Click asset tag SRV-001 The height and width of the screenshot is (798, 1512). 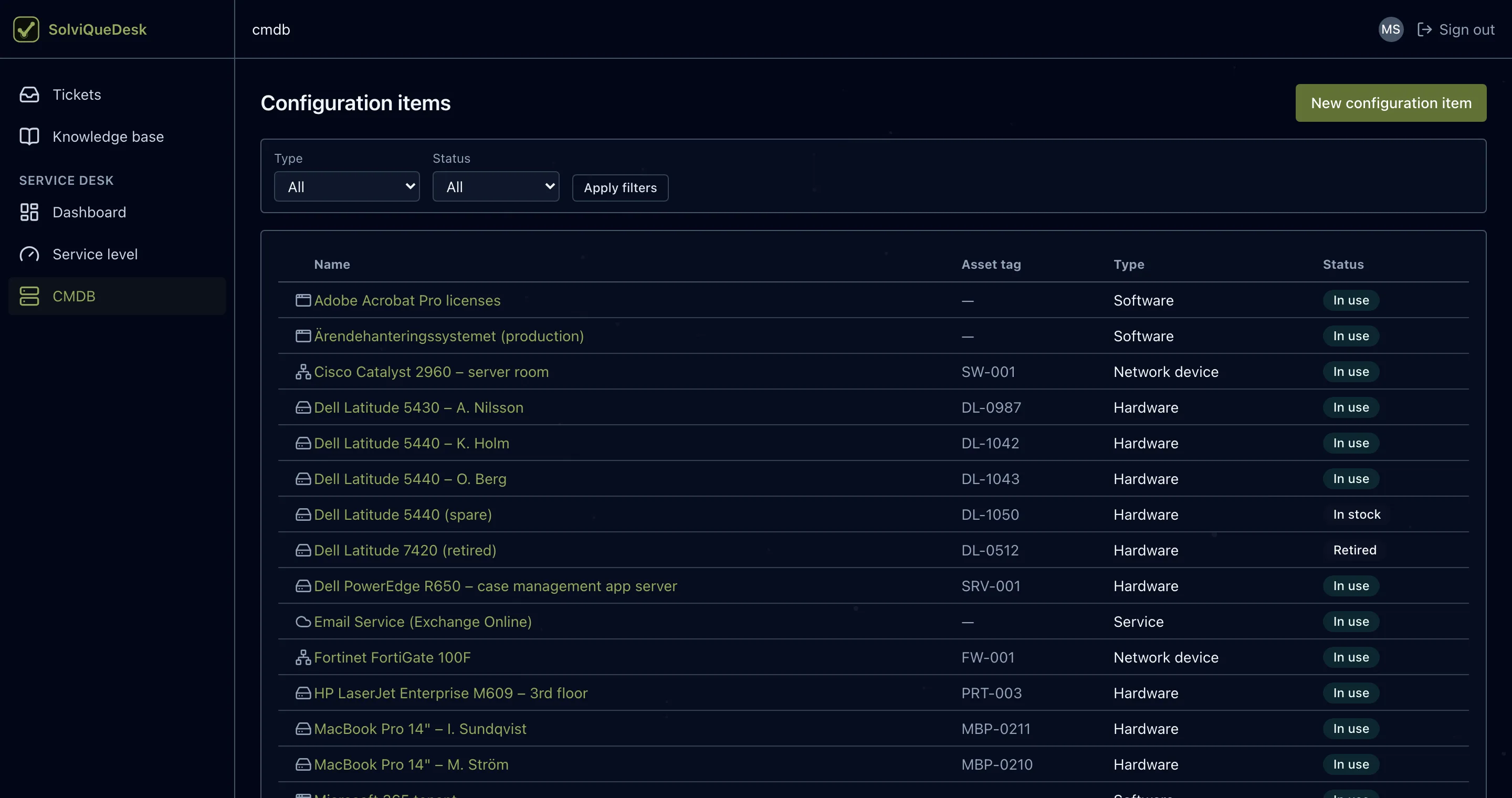click(991, 586)
